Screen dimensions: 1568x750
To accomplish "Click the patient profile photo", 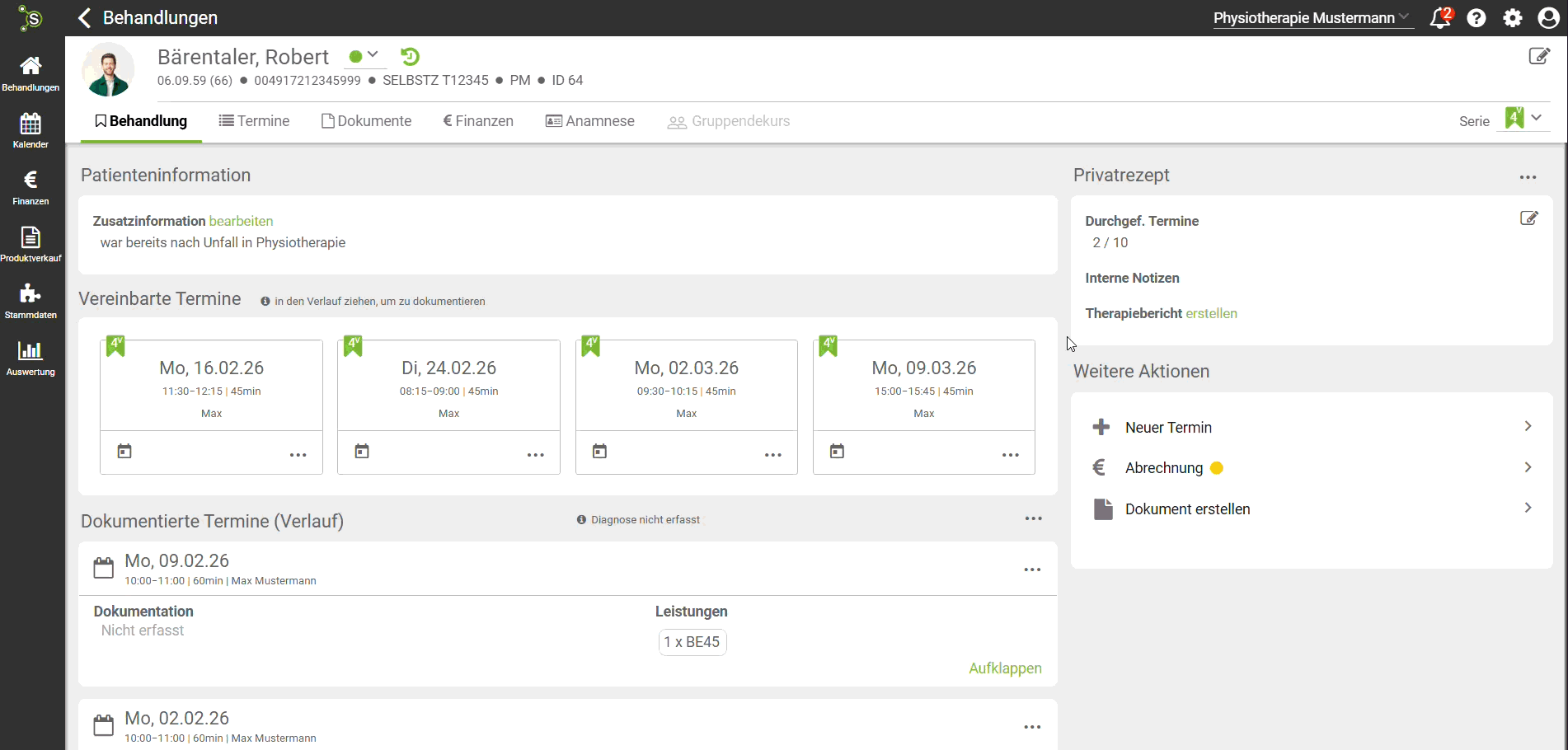I will pos(109,70).
